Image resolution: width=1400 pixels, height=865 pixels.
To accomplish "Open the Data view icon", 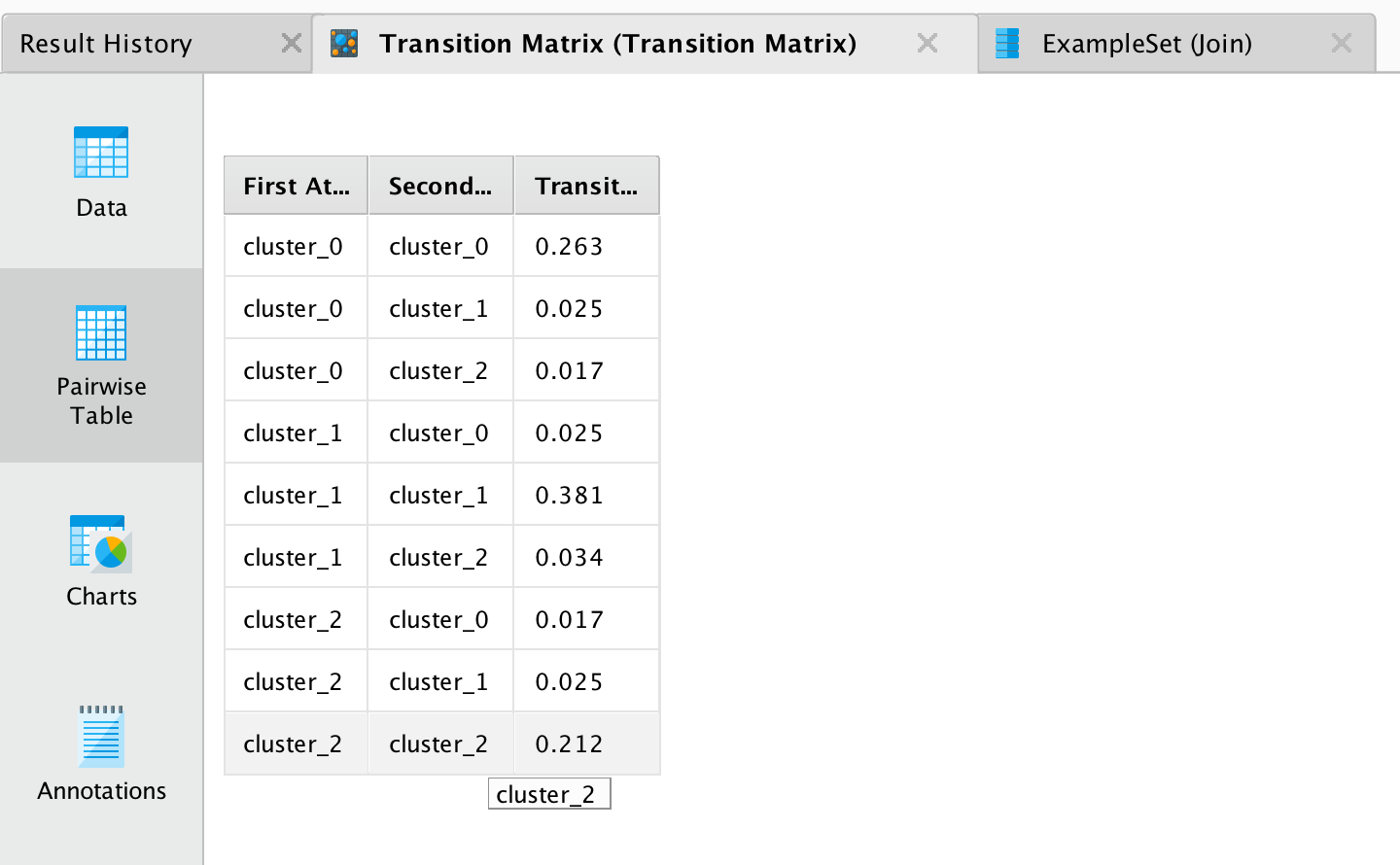I will (101, 153).
